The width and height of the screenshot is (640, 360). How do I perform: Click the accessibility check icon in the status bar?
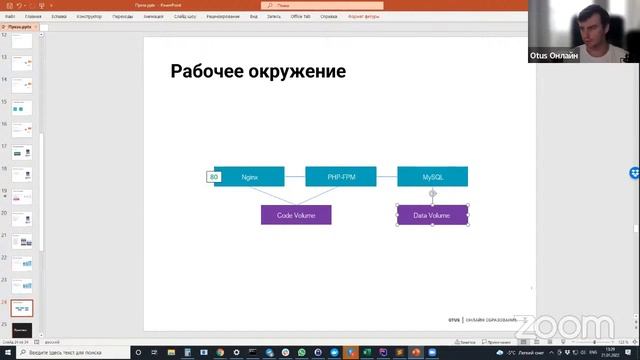point(37,342)
